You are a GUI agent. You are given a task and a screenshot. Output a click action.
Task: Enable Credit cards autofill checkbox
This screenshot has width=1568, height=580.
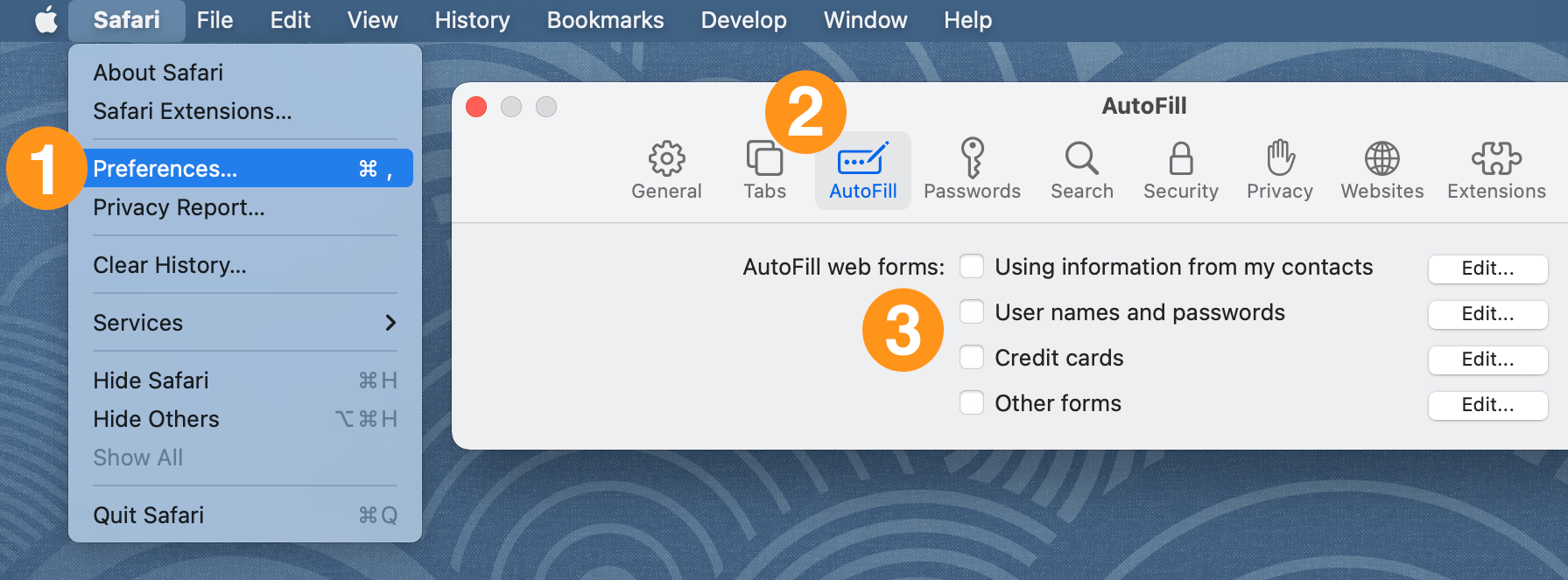tap(972, 357)
